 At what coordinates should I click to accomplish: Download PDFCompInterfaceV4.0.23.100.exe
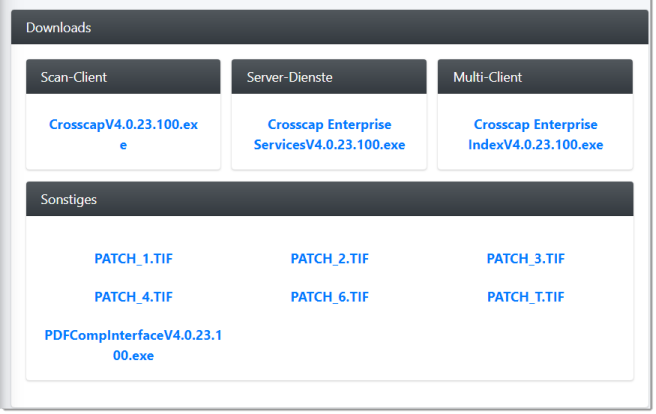(133, 345)
